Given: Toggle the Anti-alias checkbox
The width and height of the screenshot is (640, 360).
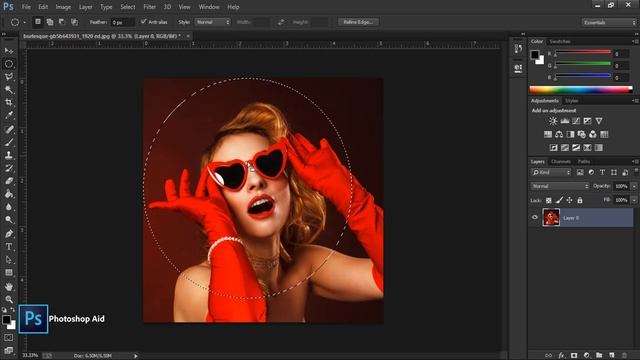Looking at the screenshot, I should pos(144,22).
